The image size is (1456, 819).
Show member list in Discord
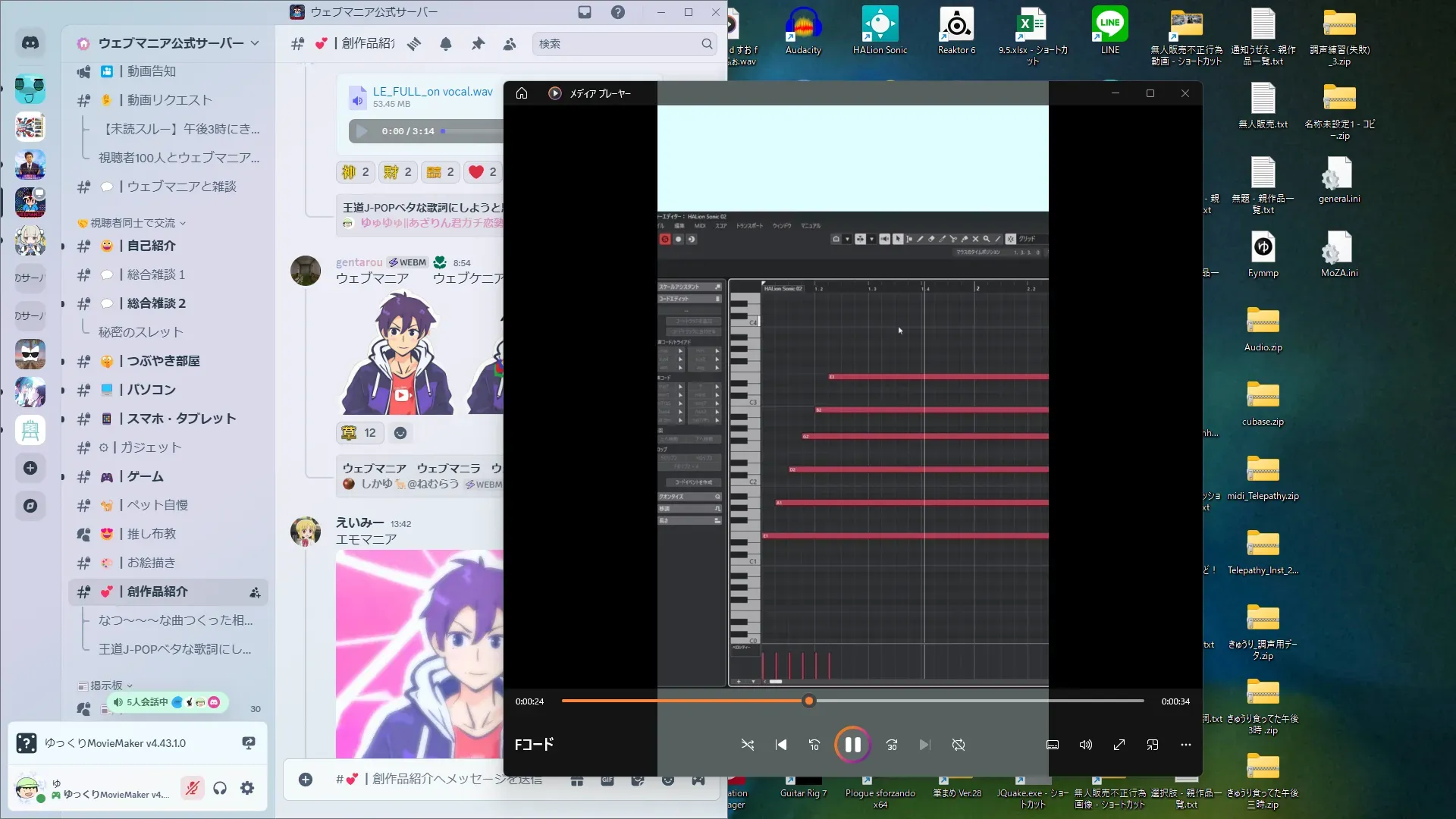(510, 44)
